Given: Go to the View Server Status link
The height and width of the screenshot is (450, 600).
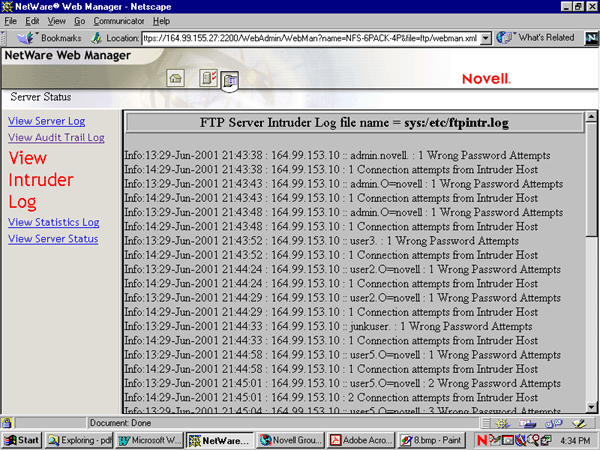Looking at the screenshot, I should pos(53,239).
